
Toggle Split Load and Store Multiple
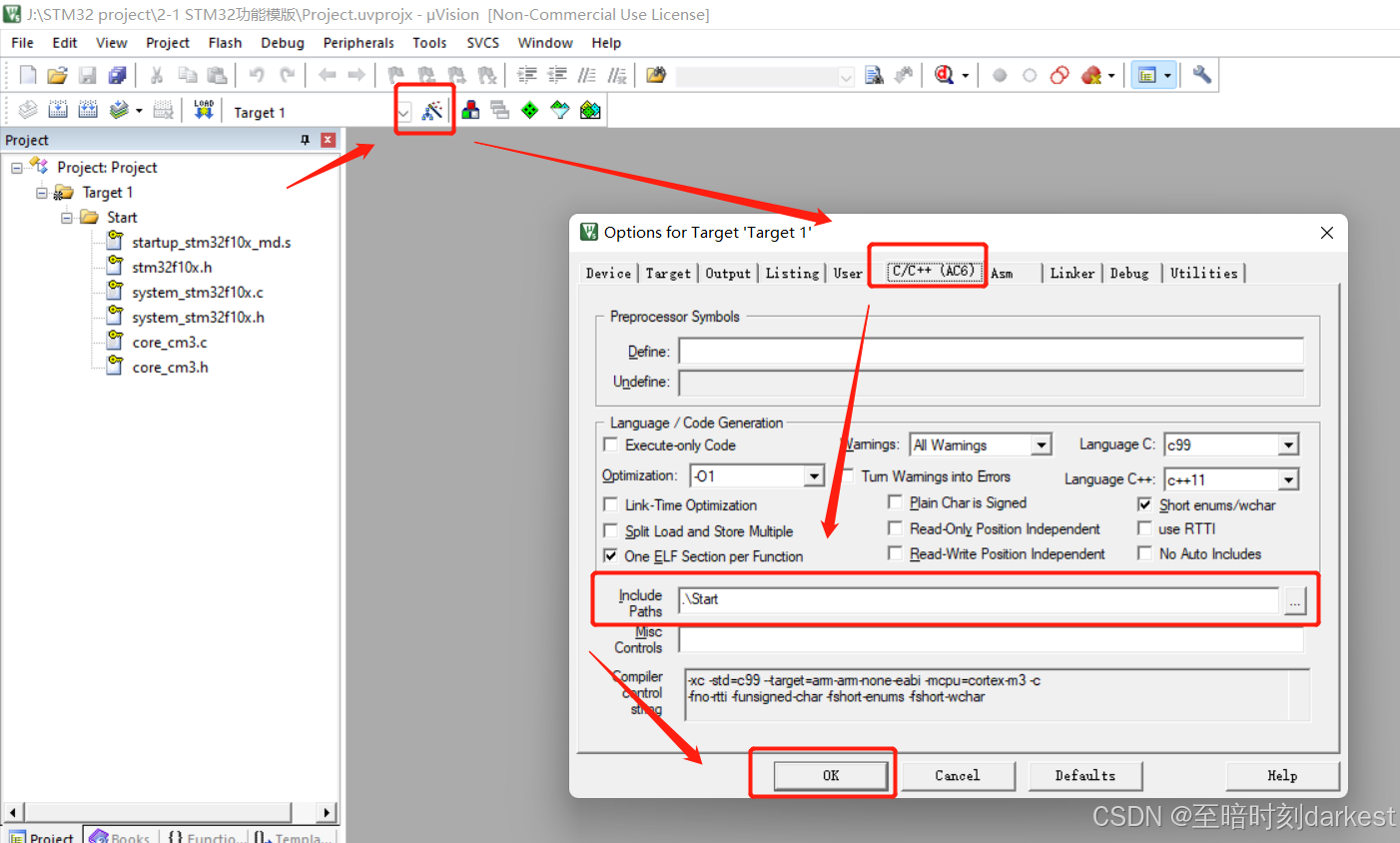(x=611, y=530)
